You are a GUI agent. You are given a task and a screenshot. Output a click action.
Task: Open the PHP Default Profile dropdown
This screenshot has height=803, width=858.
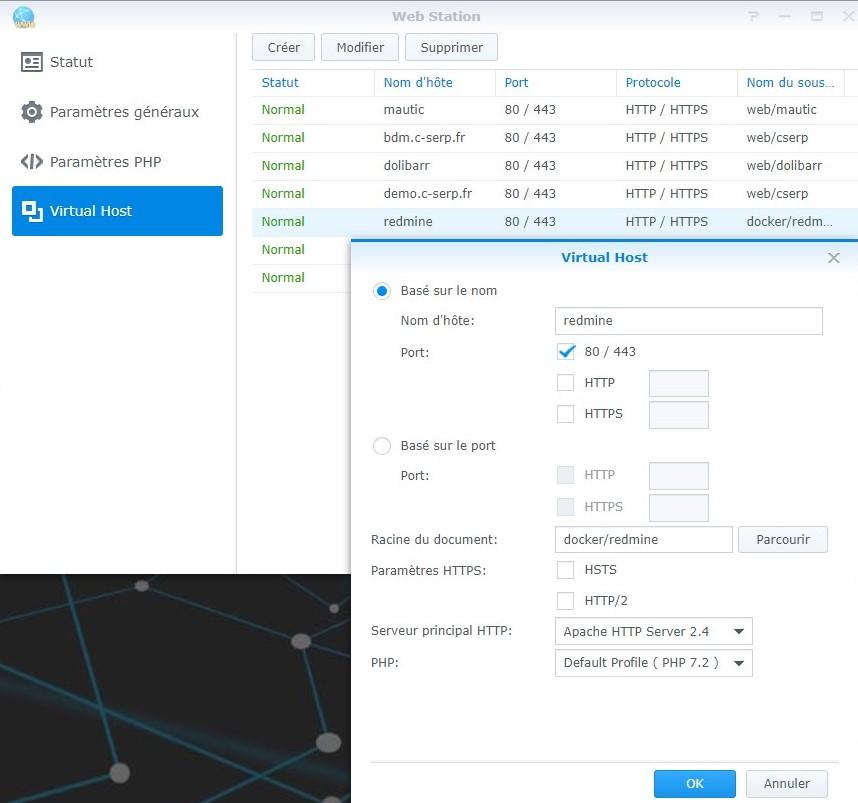(x=653, y=662)
